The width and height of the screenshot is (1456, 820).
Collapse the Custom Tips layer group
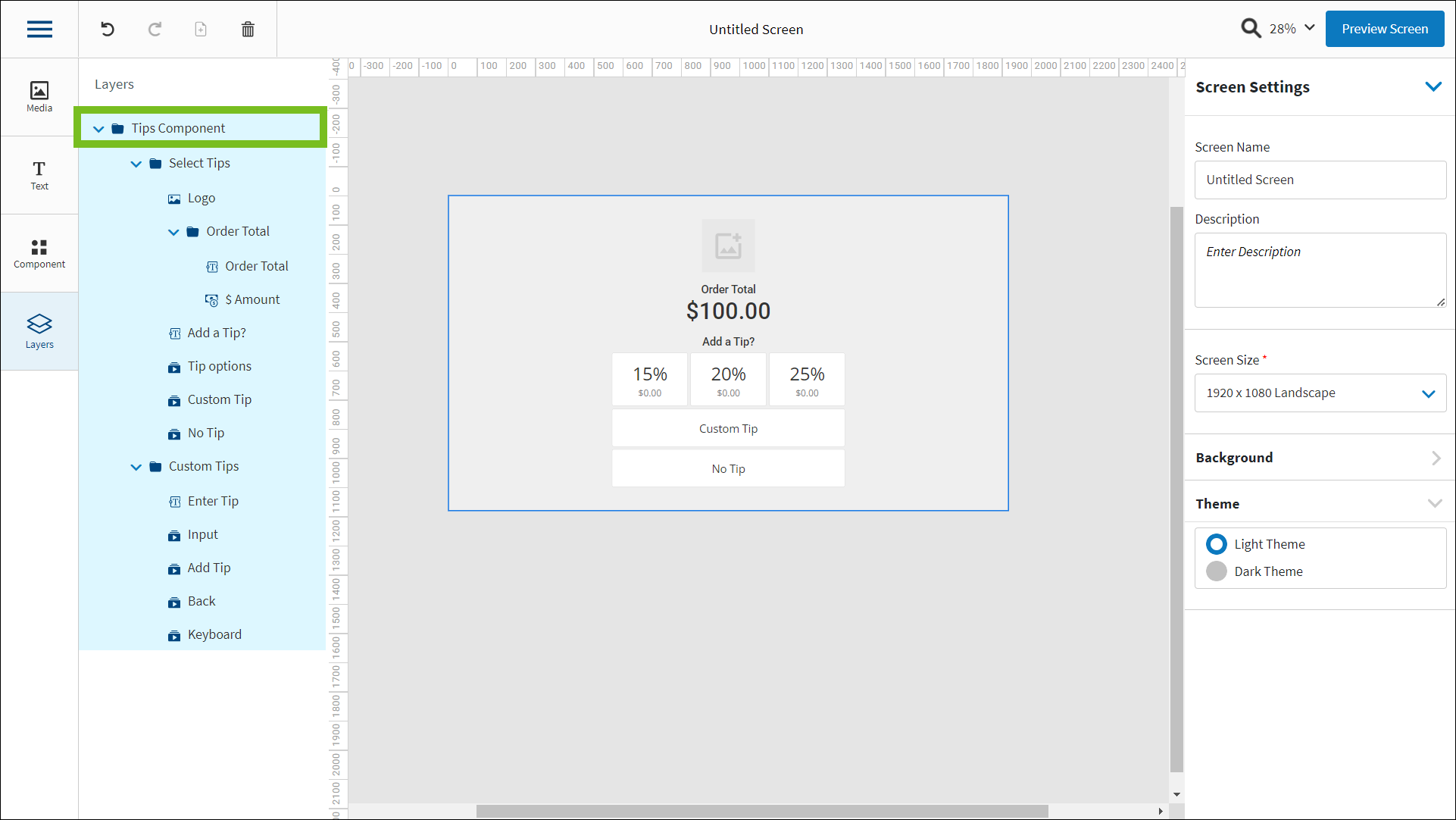(x=136, y=467)
